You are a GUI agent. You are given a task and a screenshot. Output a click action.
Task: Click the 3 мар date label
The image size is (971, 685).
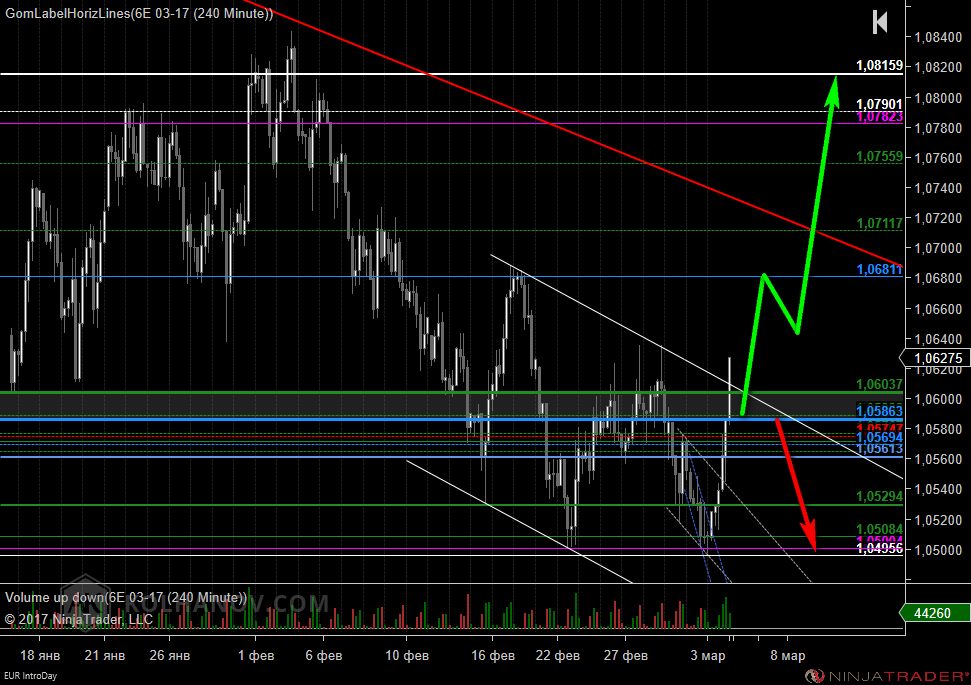[x=708, y=655]
